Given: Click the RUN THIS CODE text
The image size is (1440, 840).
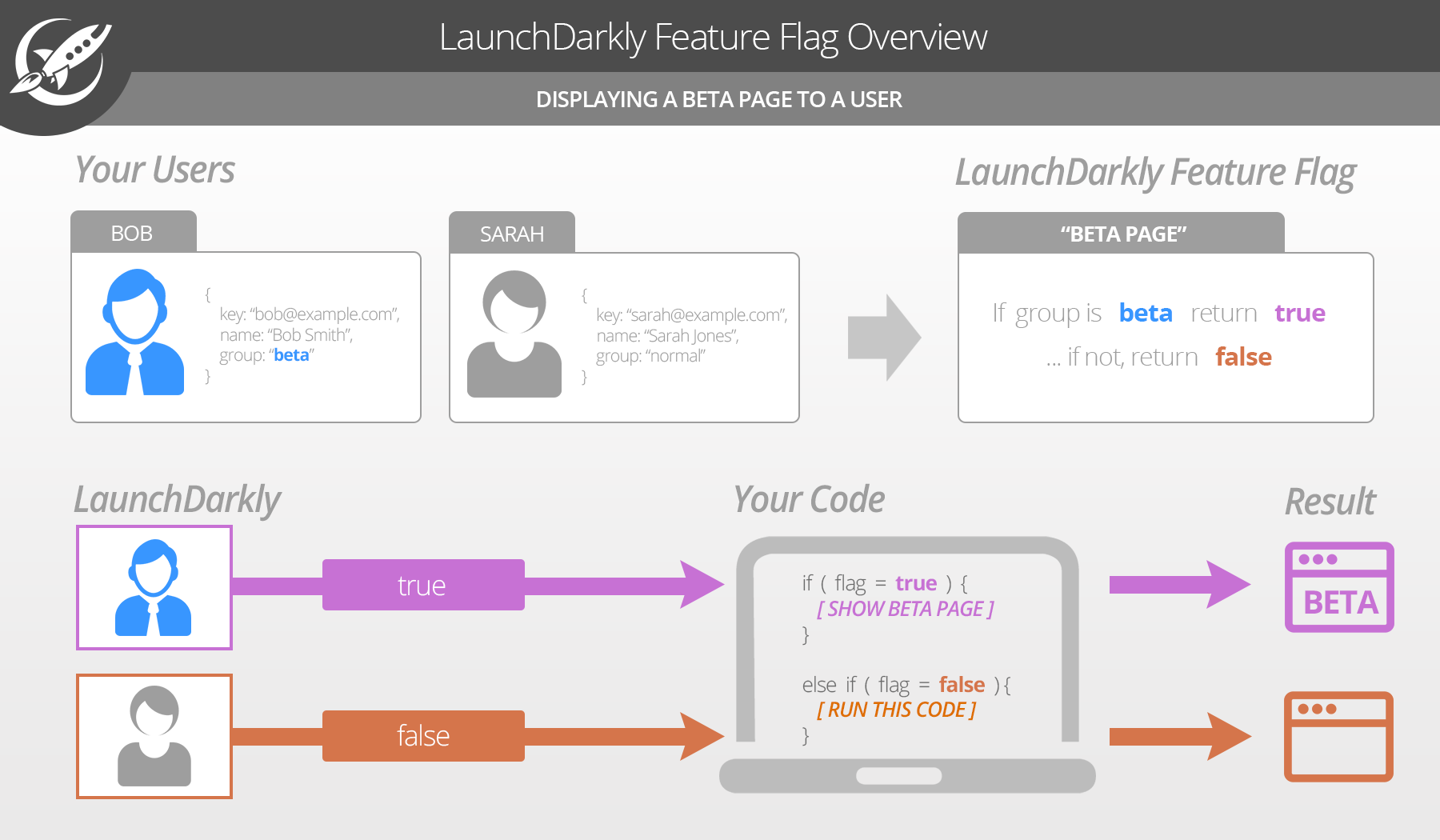Looking at the screenshot, I should [897, 709].
